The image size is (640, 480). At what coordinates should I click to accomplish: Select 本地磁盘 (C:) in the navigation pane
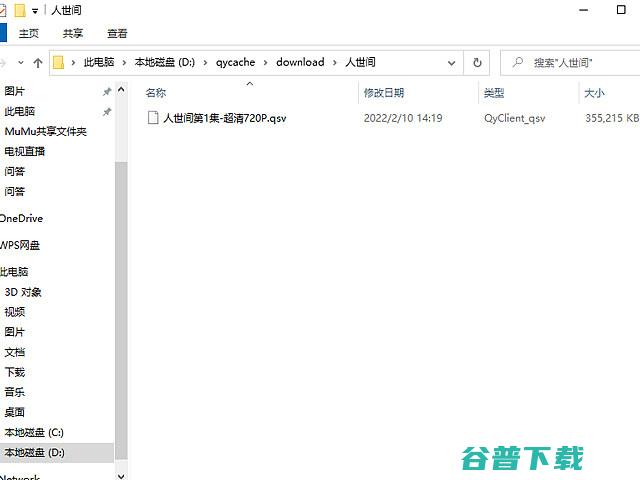coord(34,432)
